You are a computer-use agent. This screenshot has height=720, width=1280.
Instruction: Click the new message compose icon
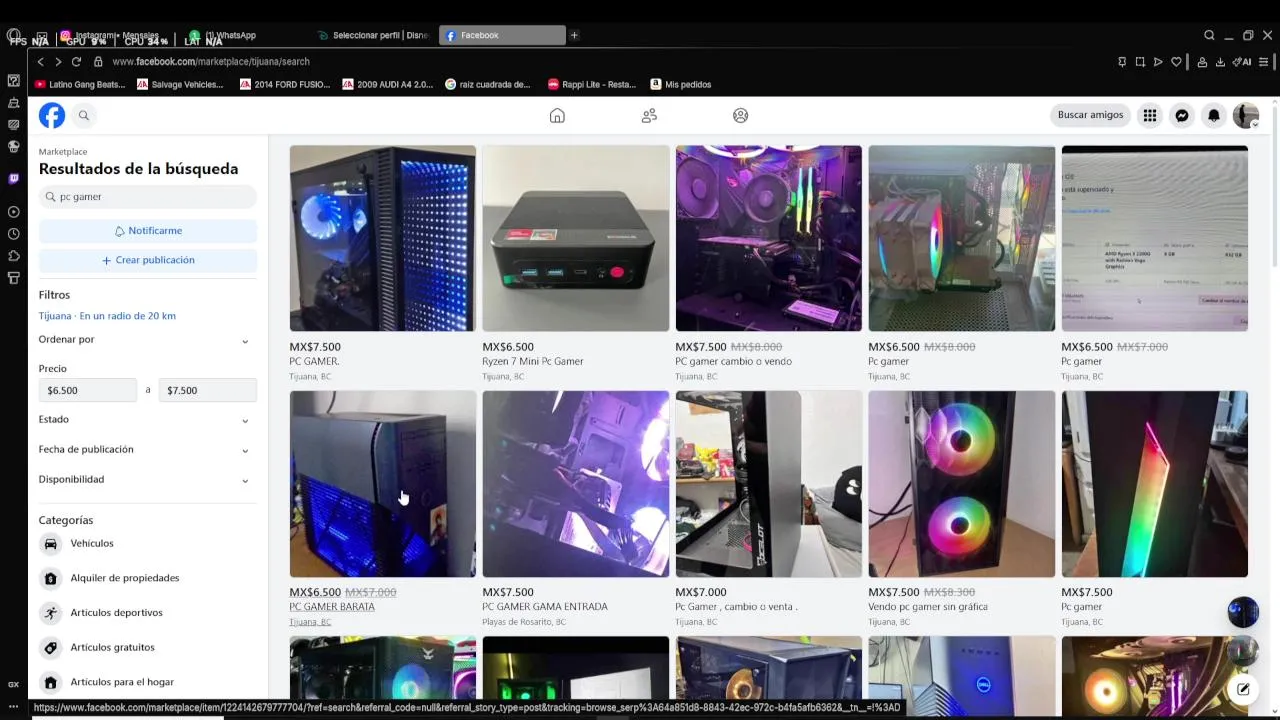tap(1243, 689)
